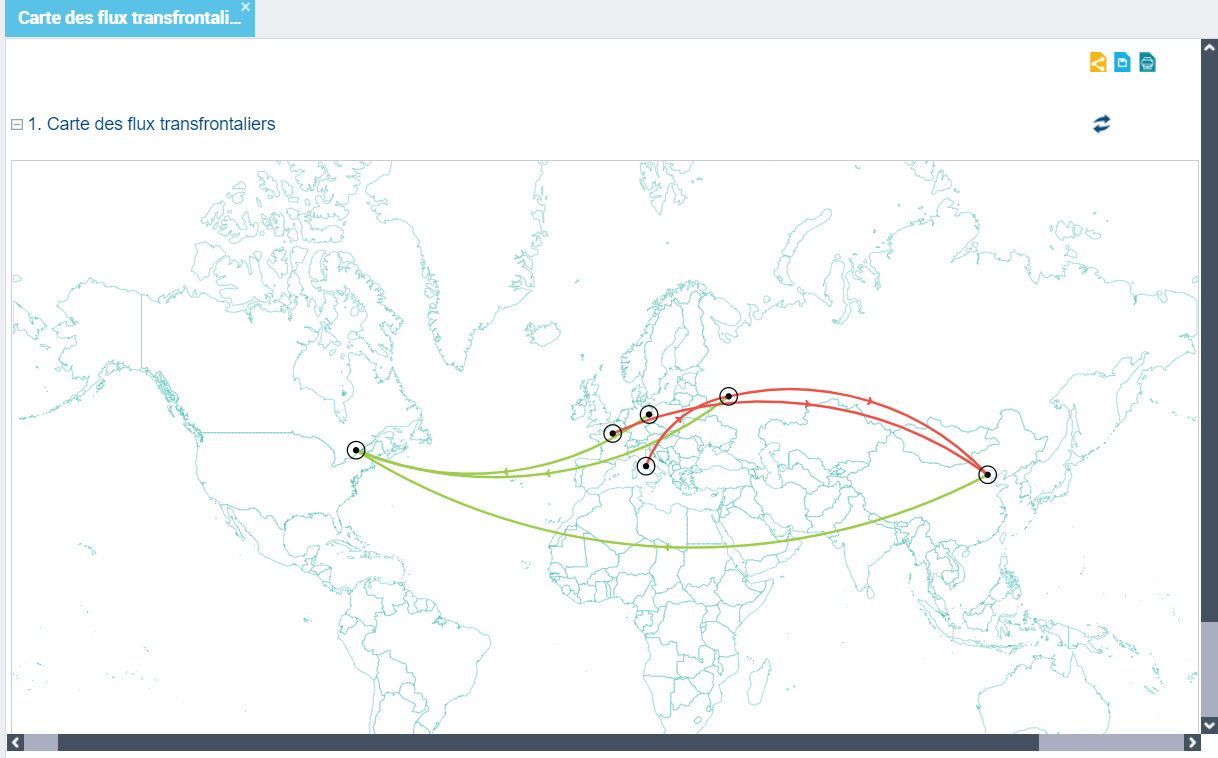
Task: Click the refresh arrows icon beside section title
Action: click(x=1101, y=124)
